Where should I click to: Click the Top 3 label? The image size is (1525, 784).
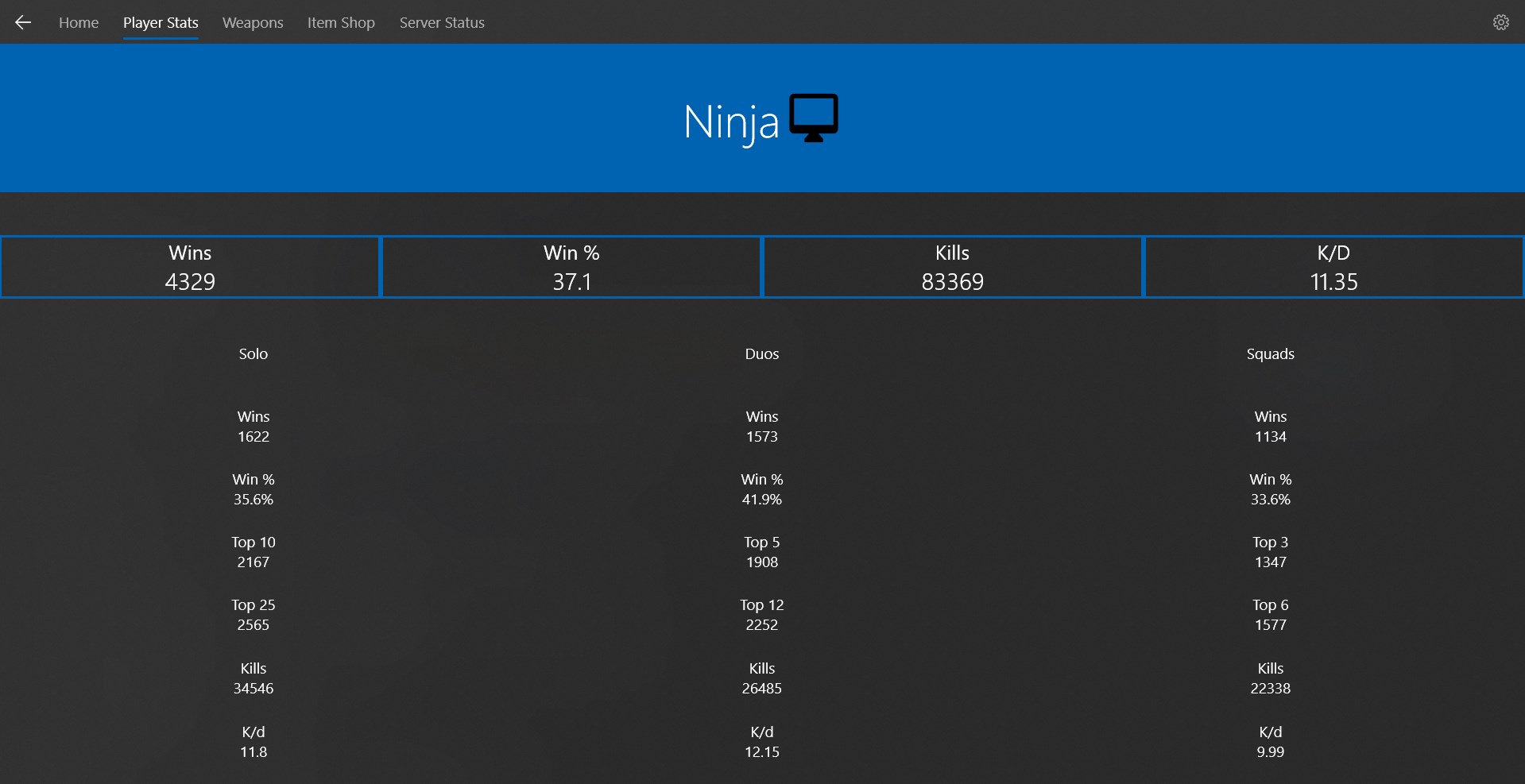pyautogui.click(x=1271, y=543)
